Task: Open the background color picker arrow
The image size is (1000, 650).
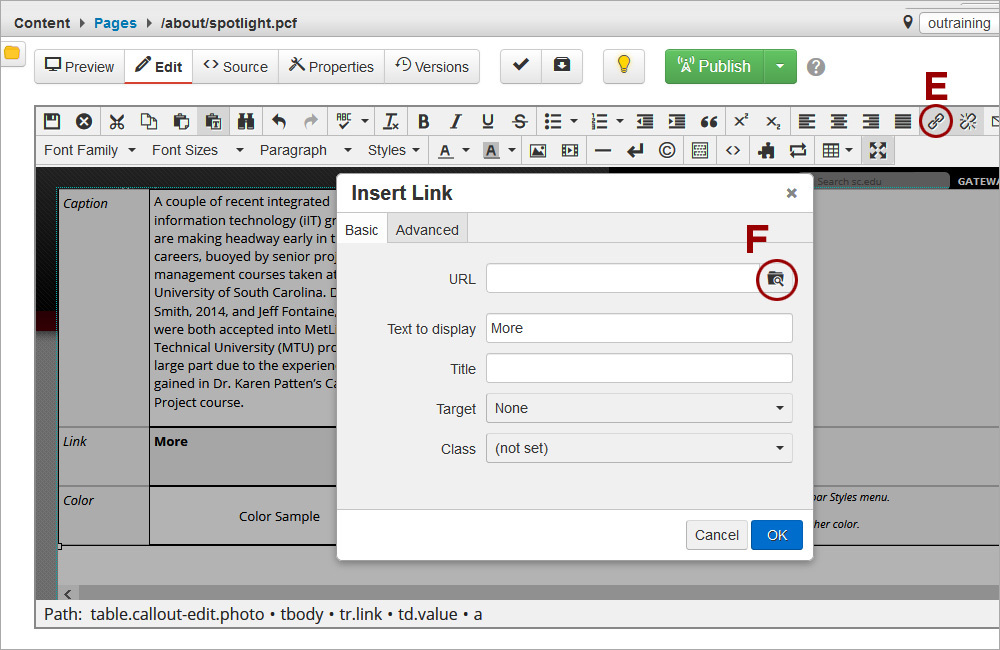Action: pyautogui.click(x=511, y=151)
